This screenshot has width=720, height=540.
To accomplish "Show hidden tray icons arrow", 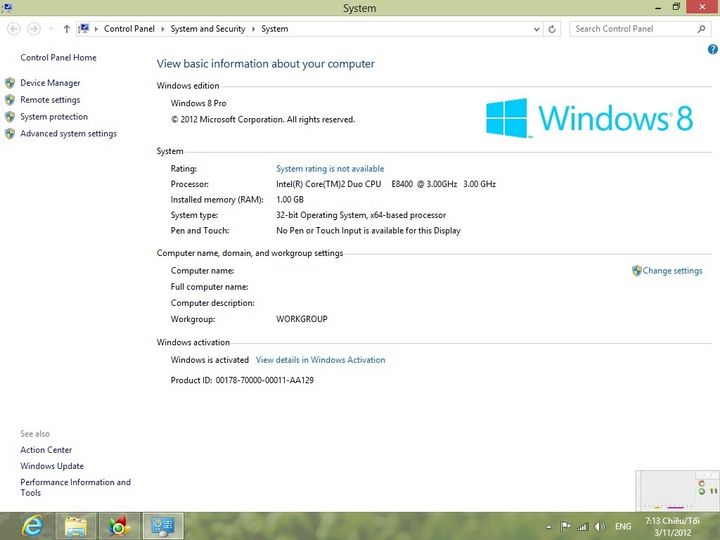I will [548, 527].
